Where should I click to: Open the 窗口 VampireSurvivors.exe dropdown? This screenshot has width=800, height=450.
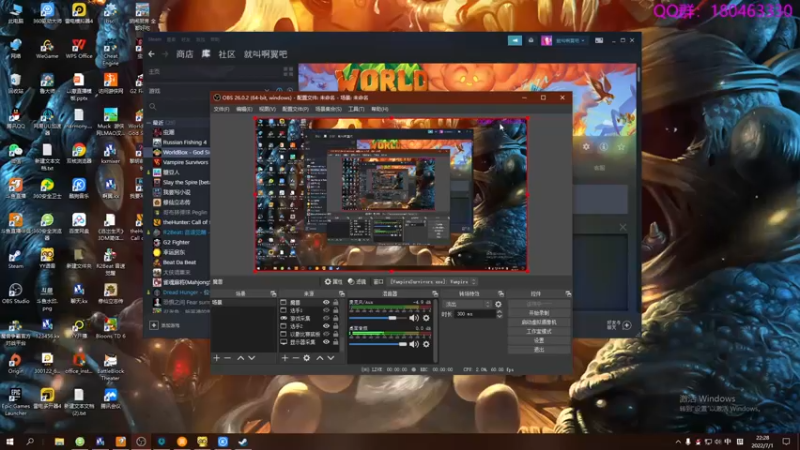pyautogui.click(x=433, y=282)
